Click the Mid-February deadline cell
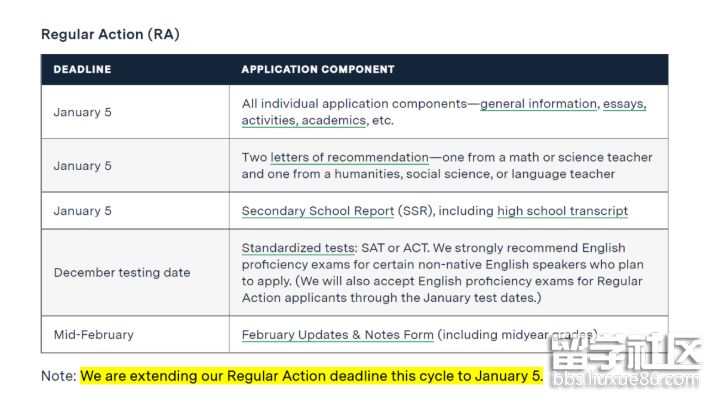 (x=93, y=335)
